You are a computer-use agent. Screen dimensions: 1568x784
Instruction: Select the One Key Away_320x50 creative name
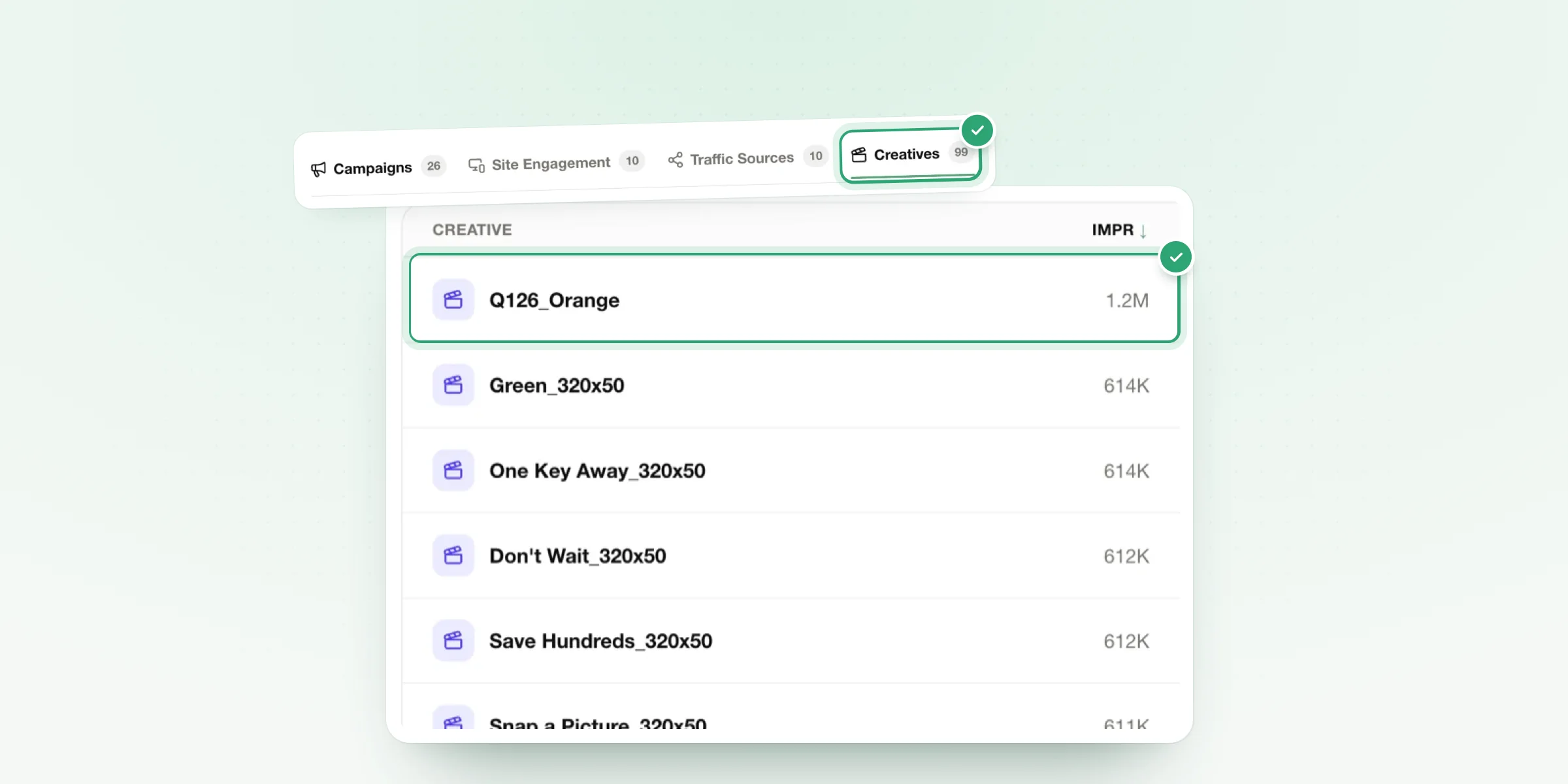tap(597, 471)
